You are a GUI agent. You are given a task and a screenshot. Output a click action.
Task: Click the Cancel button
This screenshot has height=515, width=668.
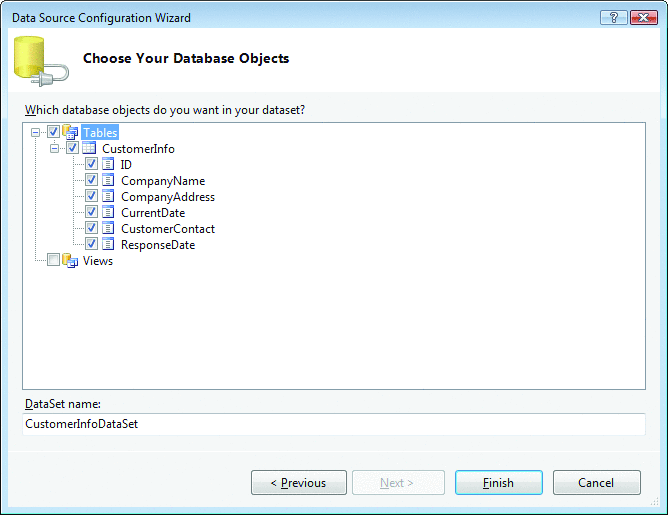click(596, 483)
